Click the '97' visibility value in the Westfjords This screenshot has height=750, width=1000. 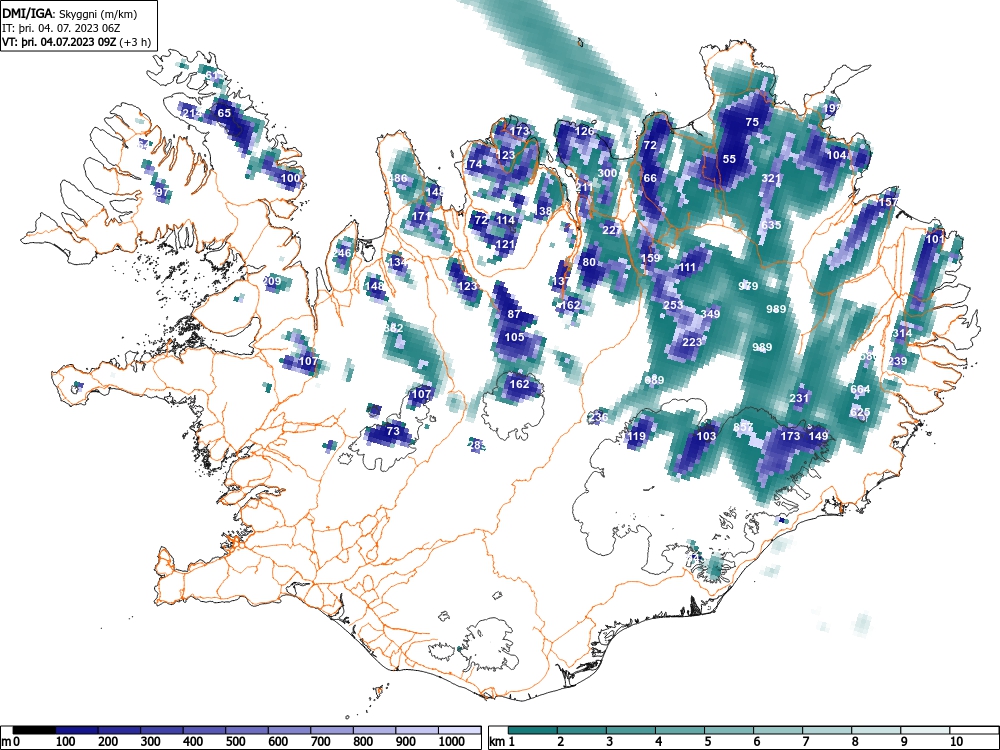pos(161,192)
